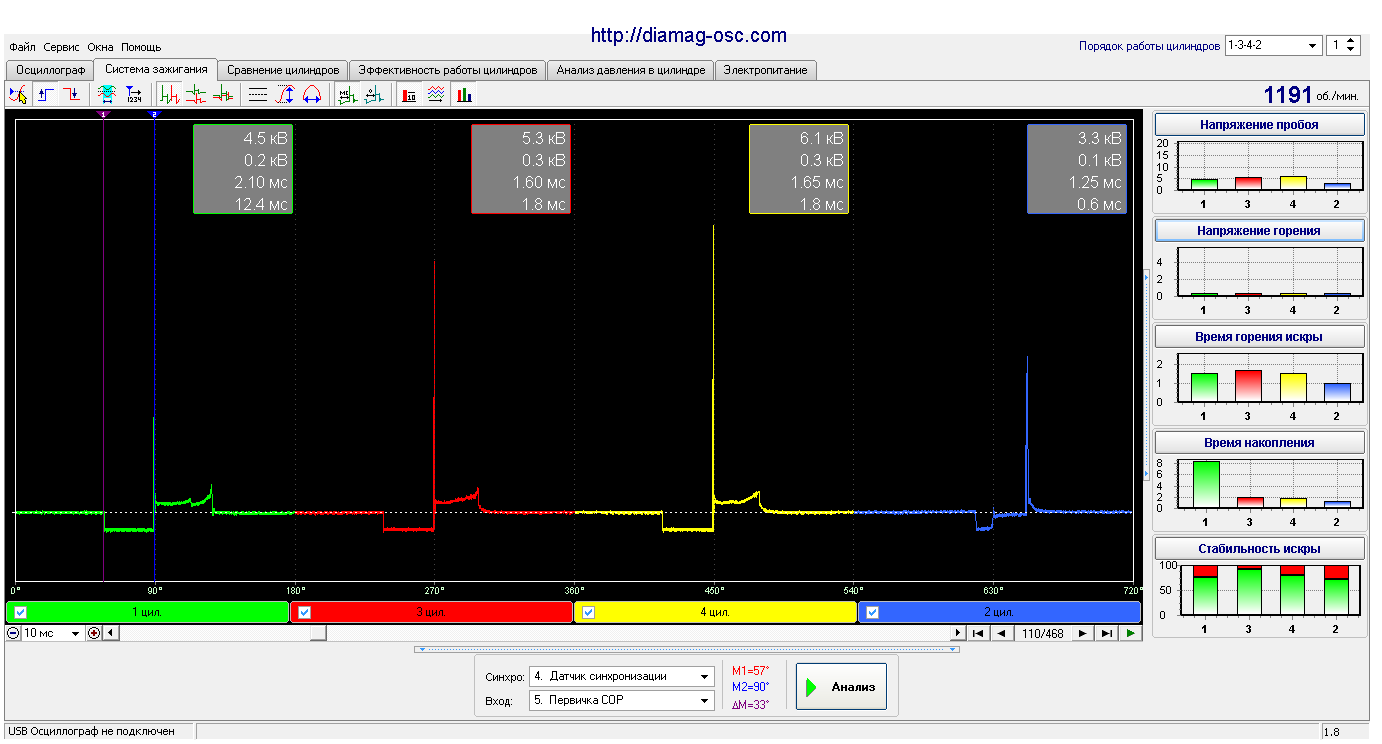Jump to first frame

[x=978, y=633]
